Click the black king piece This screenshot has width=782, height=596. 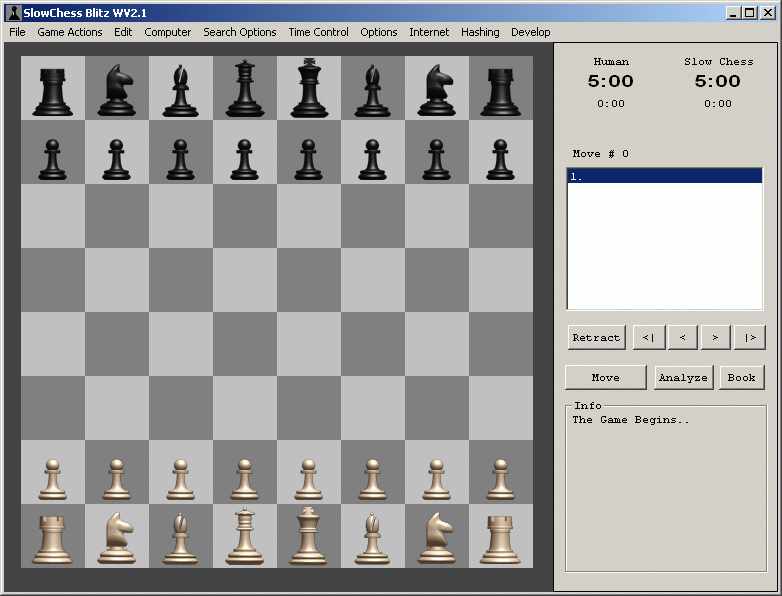click(308, 88)
